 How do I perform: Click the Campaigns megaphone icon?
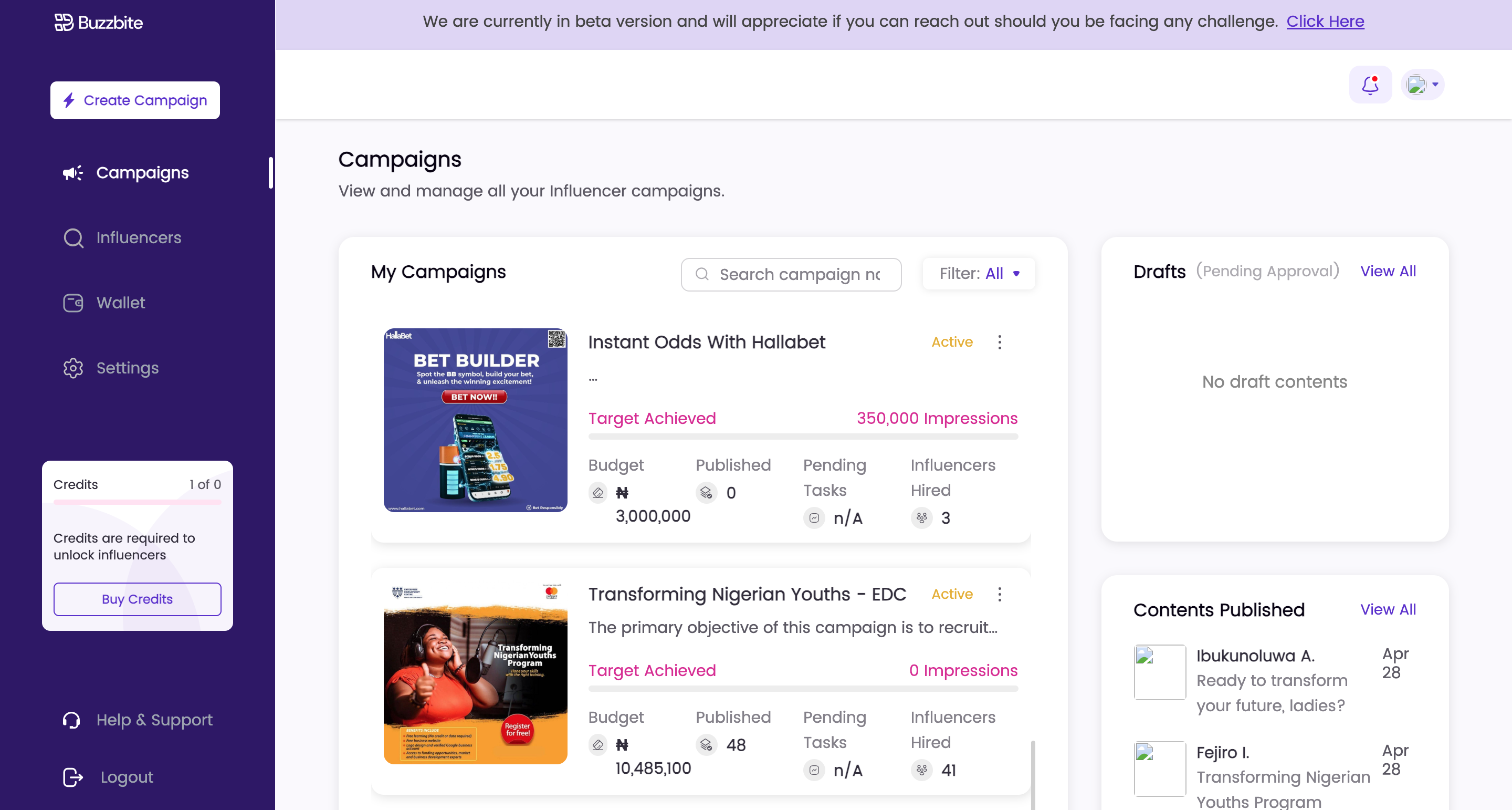(73, 173)
